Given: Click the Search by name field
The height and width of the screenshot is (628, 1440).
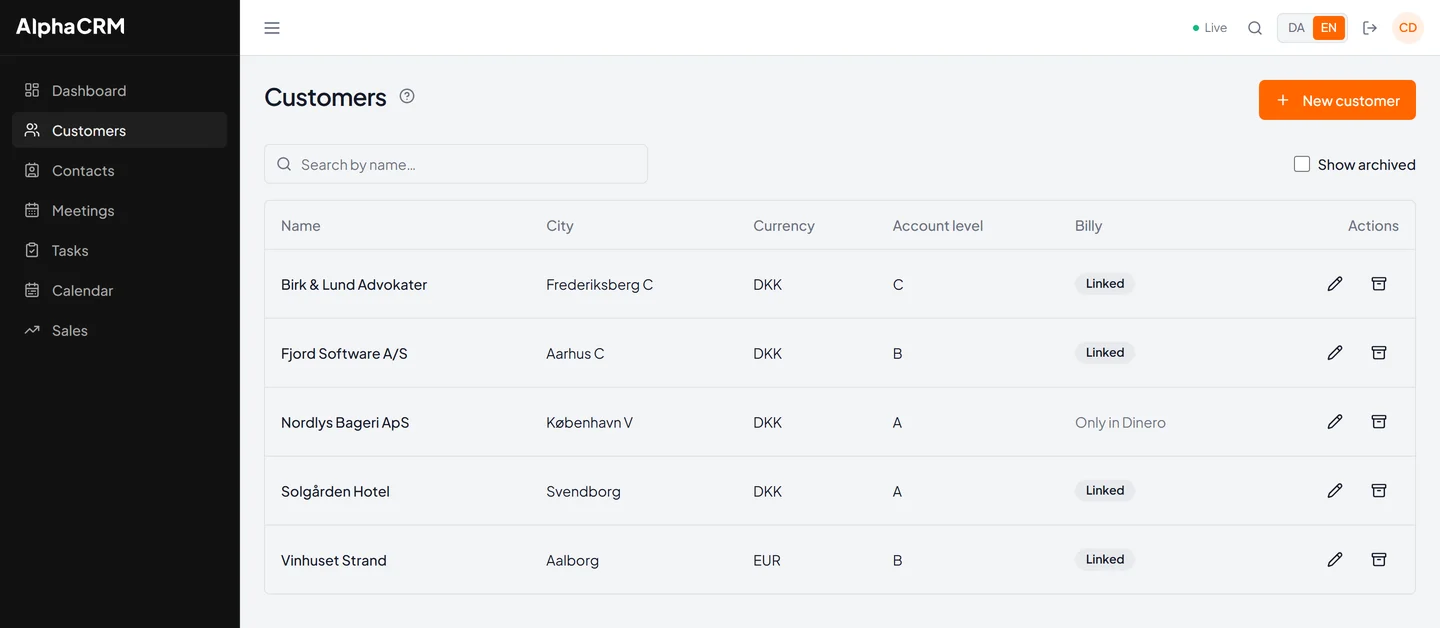Looking at the screenshot, I should 456,164.
